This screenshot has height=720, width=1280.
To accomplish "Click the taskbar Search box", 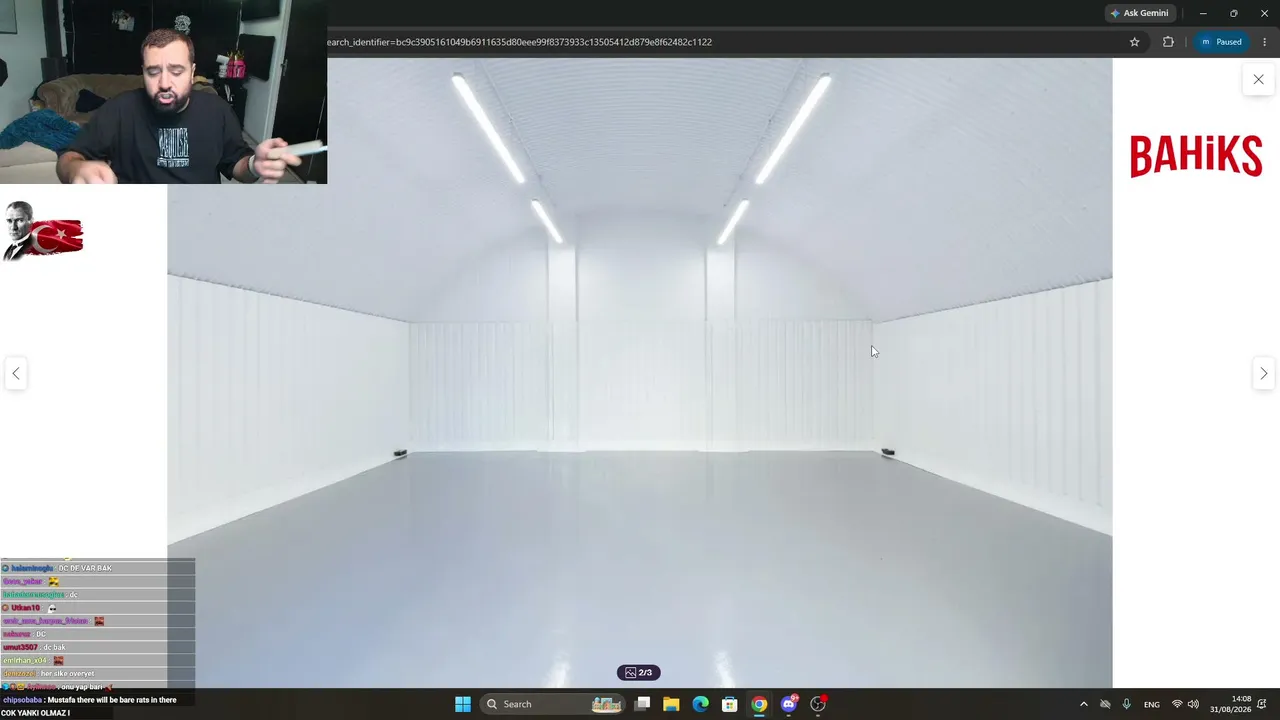I will click(554, 704).
